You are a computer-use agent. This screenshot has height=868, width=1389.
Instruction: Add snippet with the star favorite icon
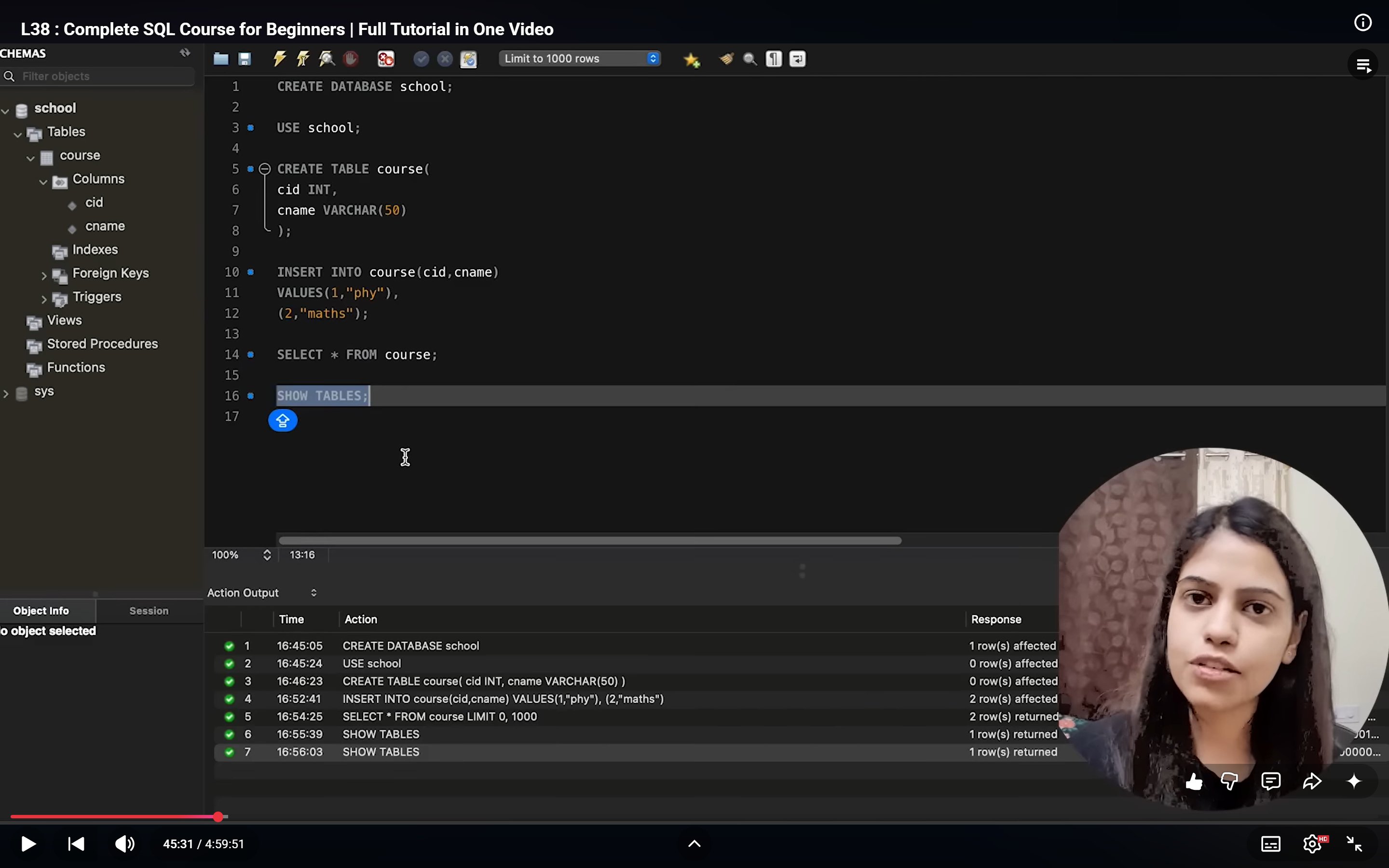click(692, 59)
